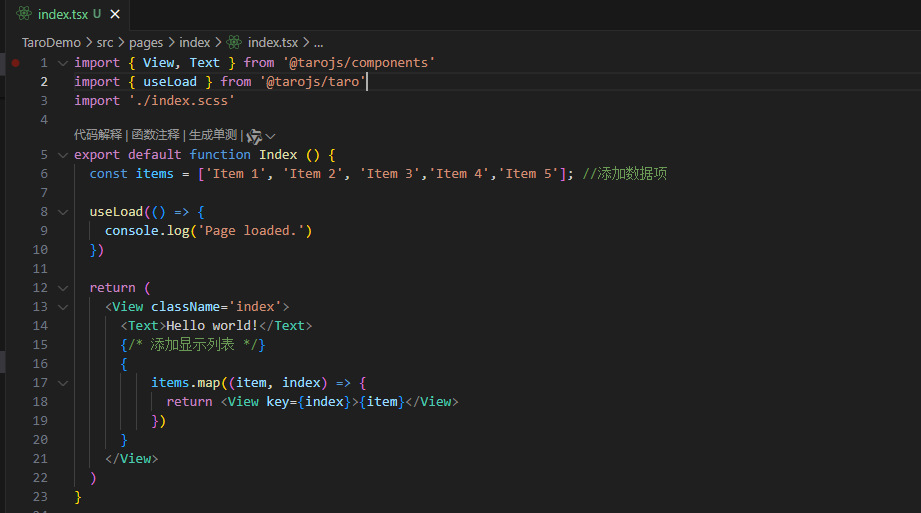Click the './index.scss' import path
Viewport: 921px width, 513px height.
click(181, 101)
